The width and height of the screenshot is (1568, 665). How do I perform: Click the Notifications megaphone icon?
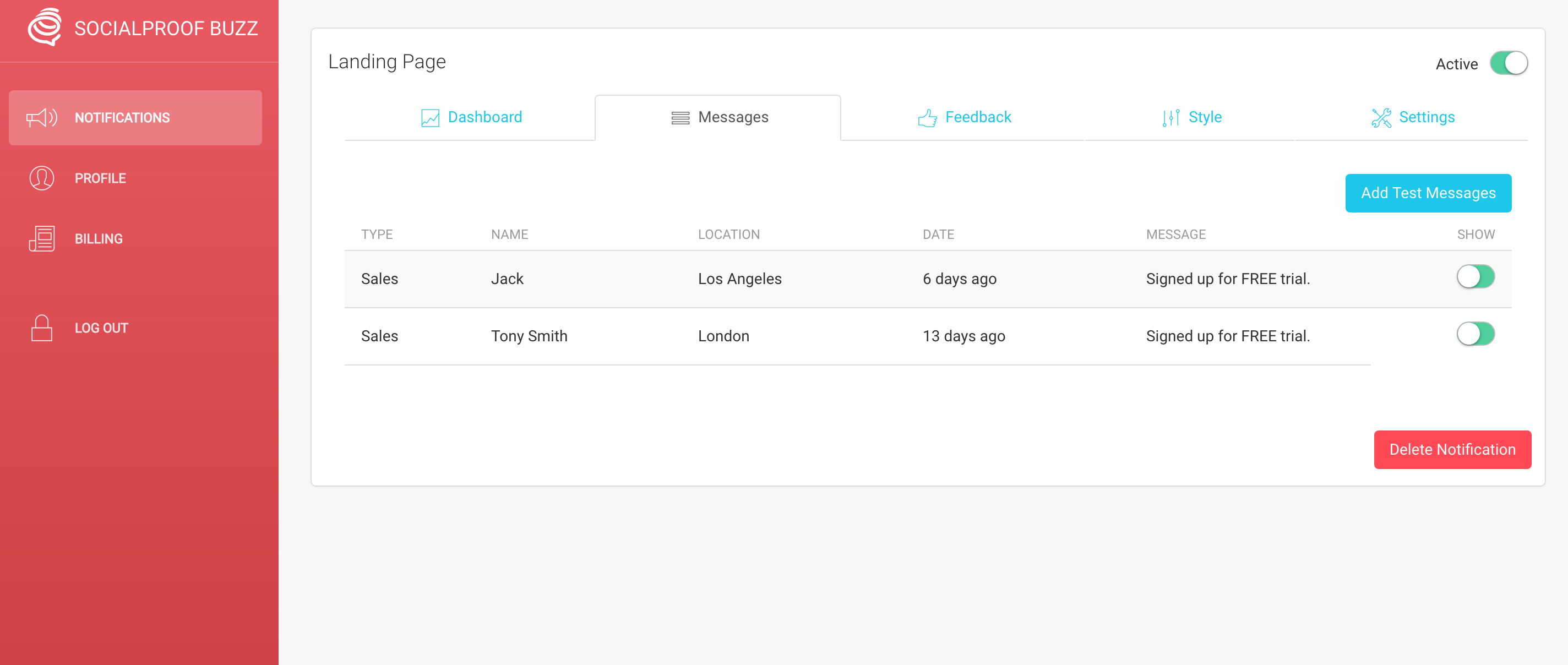click(41, 117)
